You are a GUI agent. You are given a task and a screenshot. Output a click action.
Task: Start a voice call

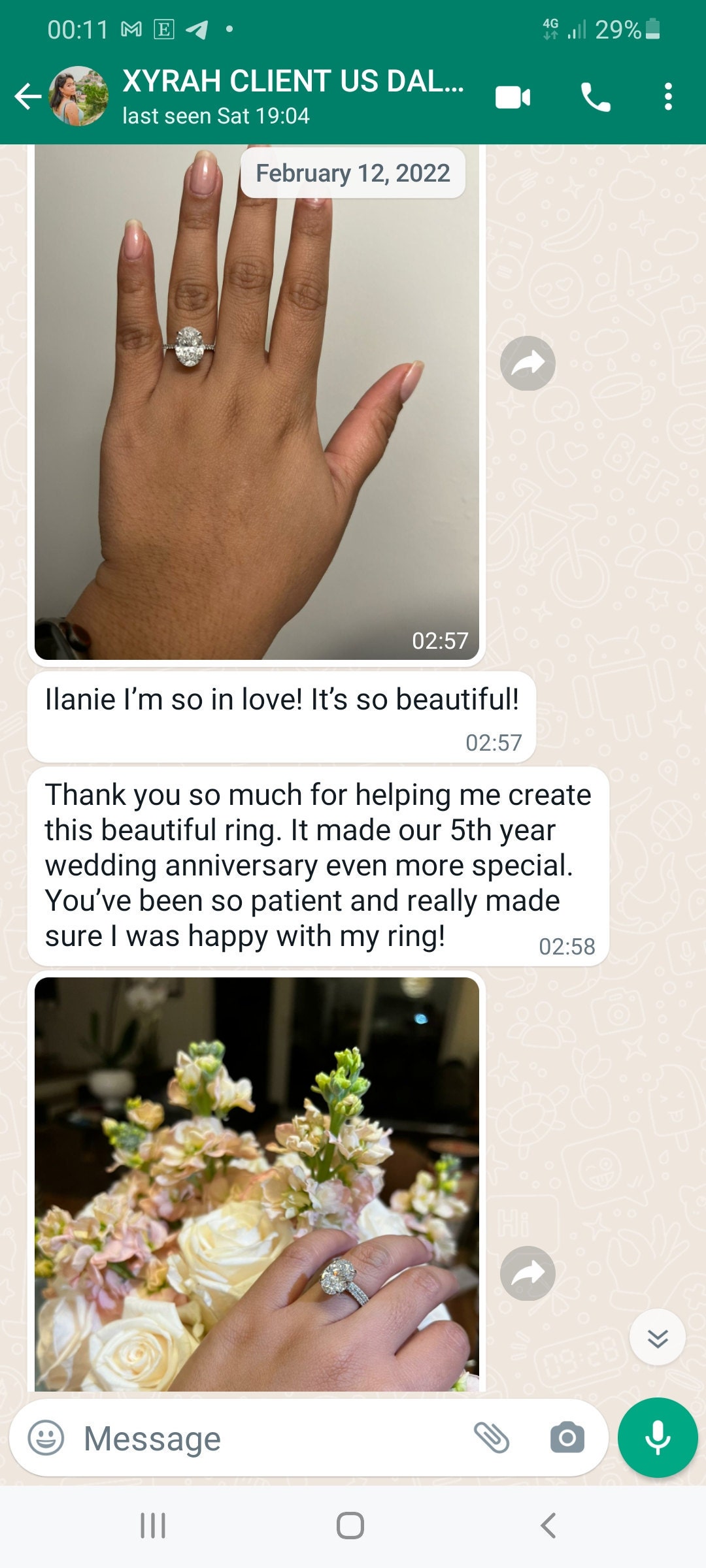tap(596, 97)
